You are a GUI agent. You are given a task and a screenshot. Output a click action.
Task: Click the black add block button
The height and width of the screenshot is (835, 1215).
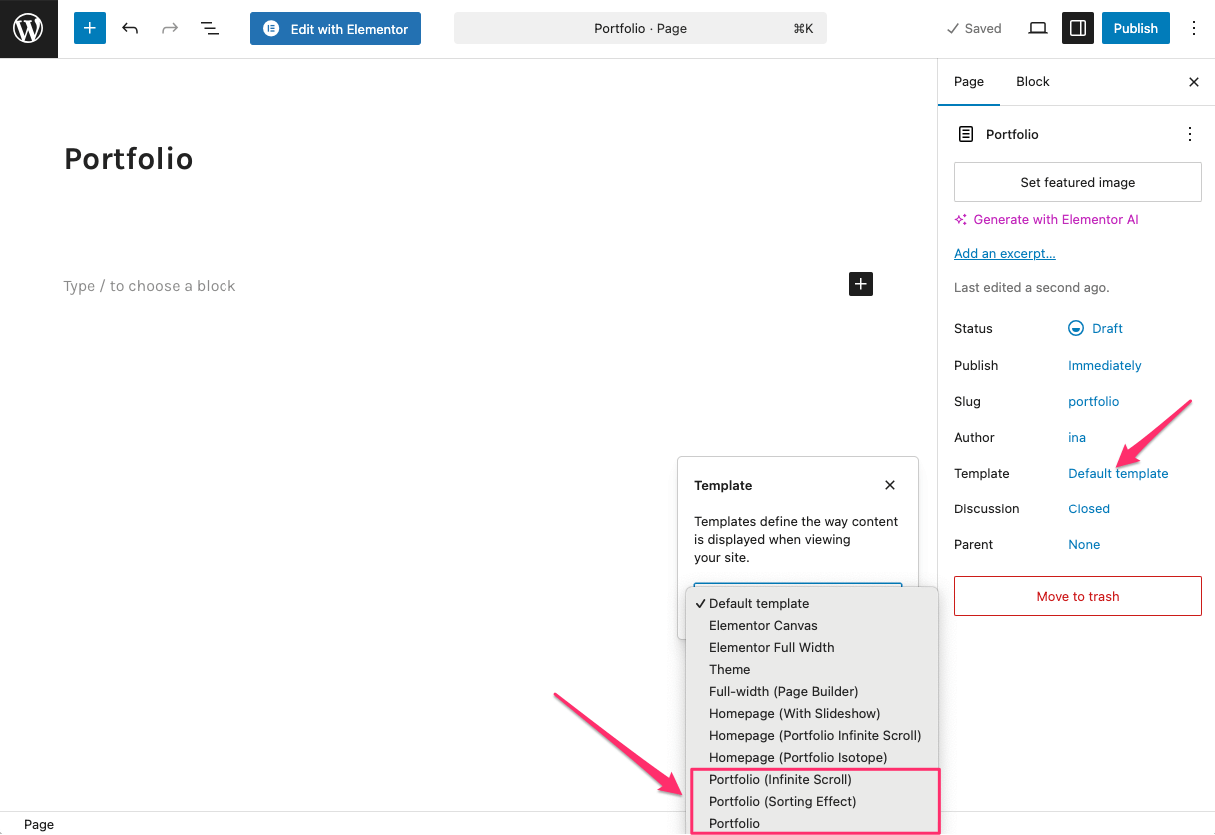[x=861, y=285]
